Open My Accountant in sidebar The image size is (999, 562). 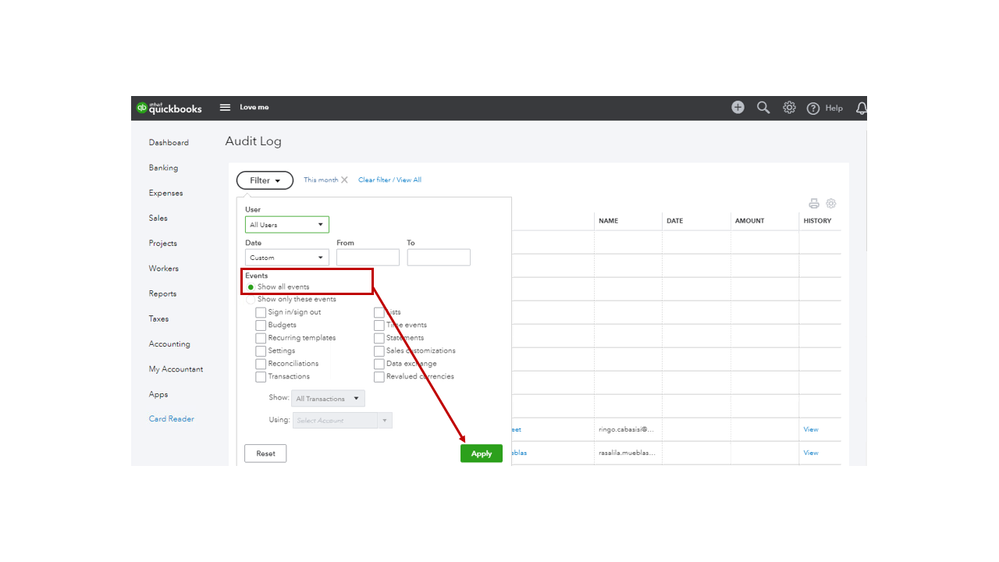pos(176,369)
